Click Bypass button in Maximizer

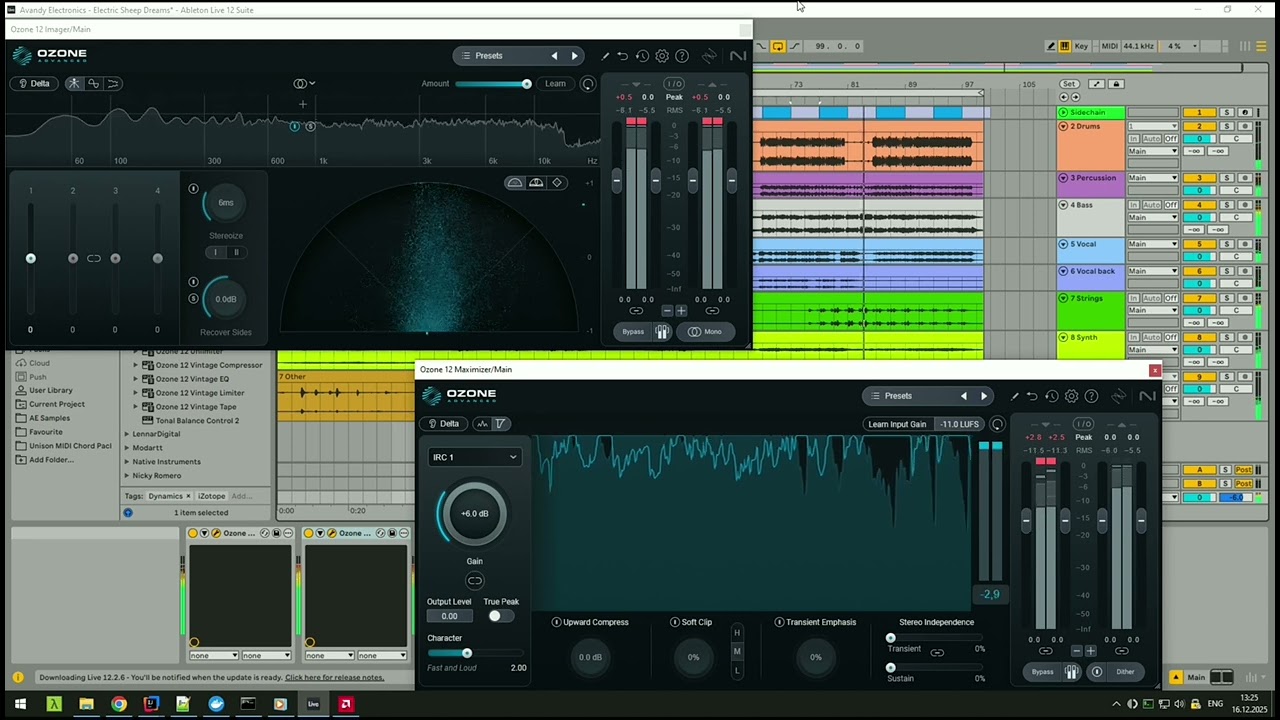point(1042,672)
